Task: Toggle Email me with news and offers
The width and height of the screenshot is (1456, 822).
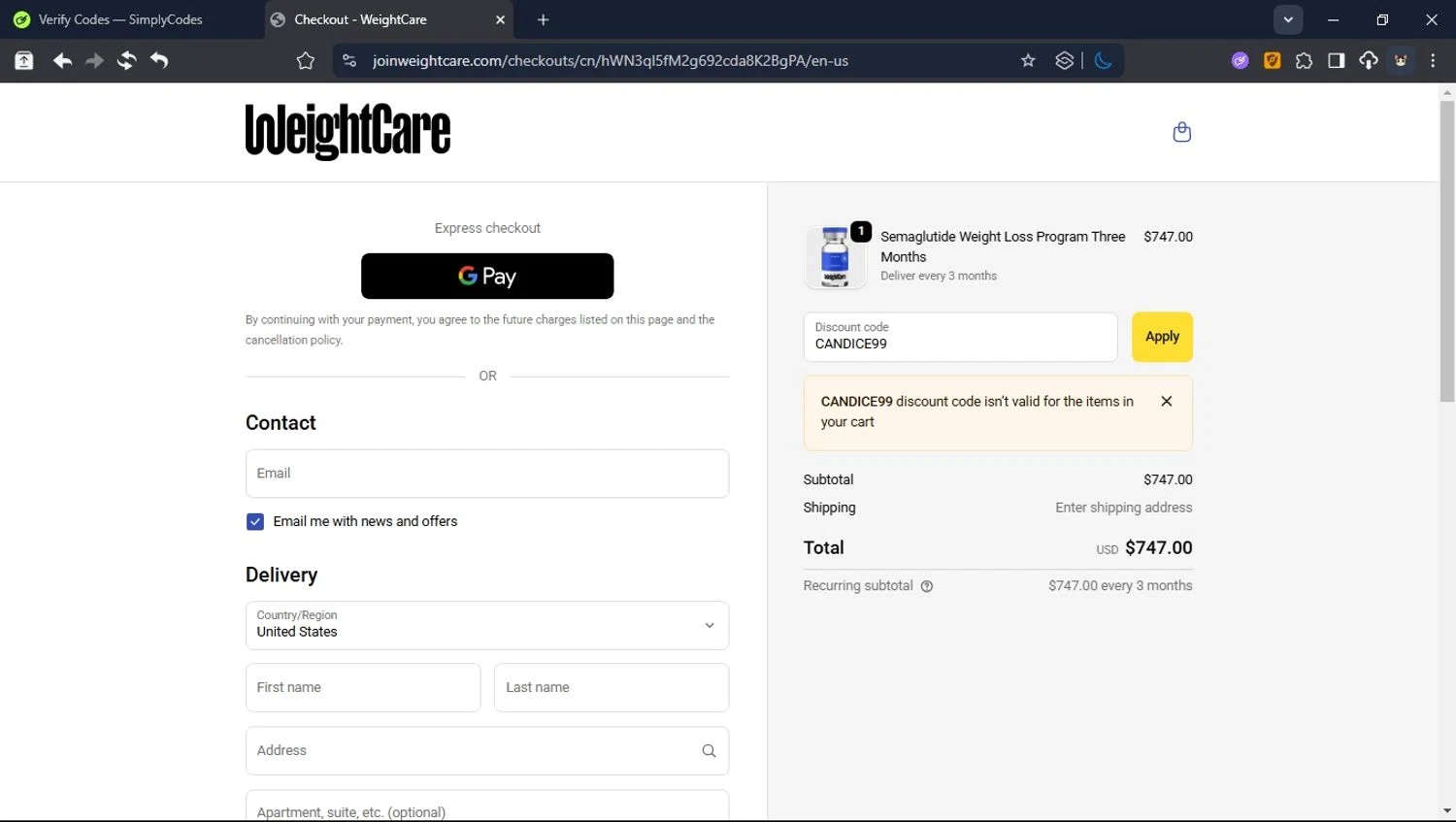Action: click(x=255, y=522)
